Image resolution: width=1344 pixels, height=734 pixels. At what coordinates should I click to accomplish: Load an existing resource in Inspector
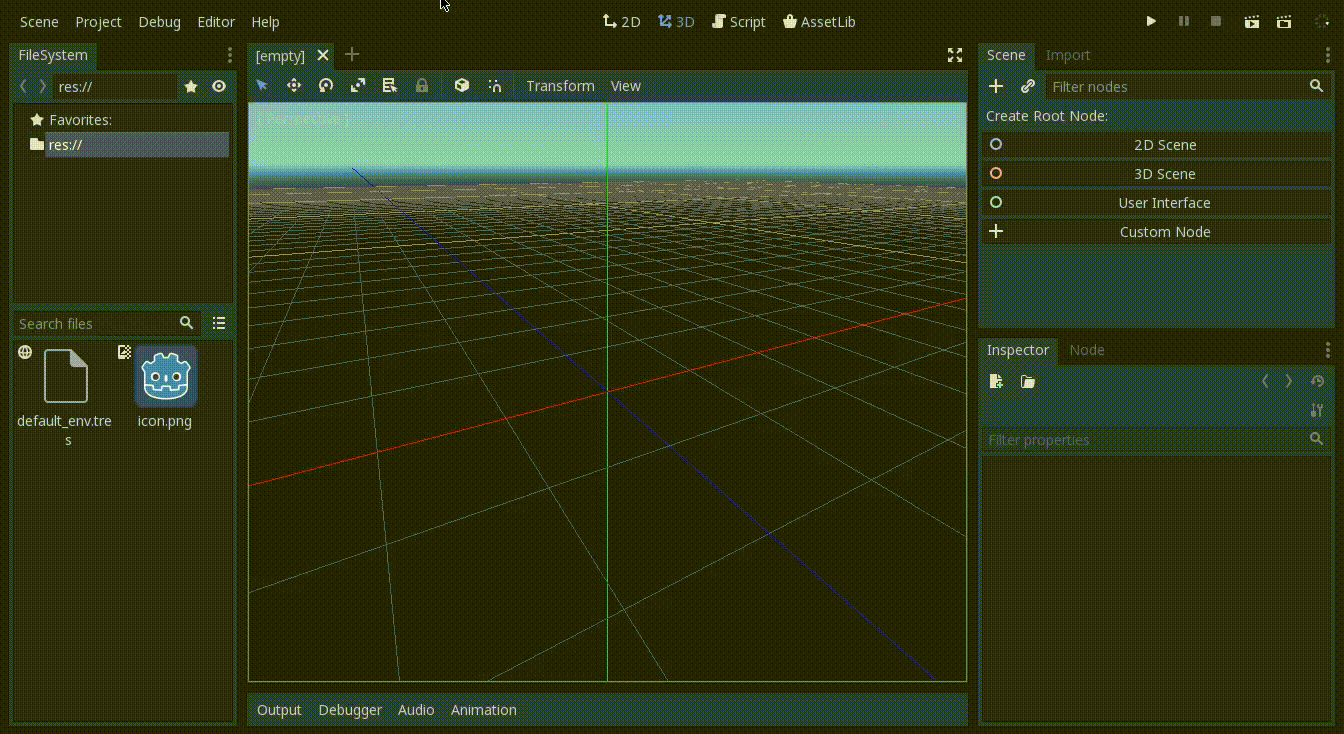point(1028,381)
